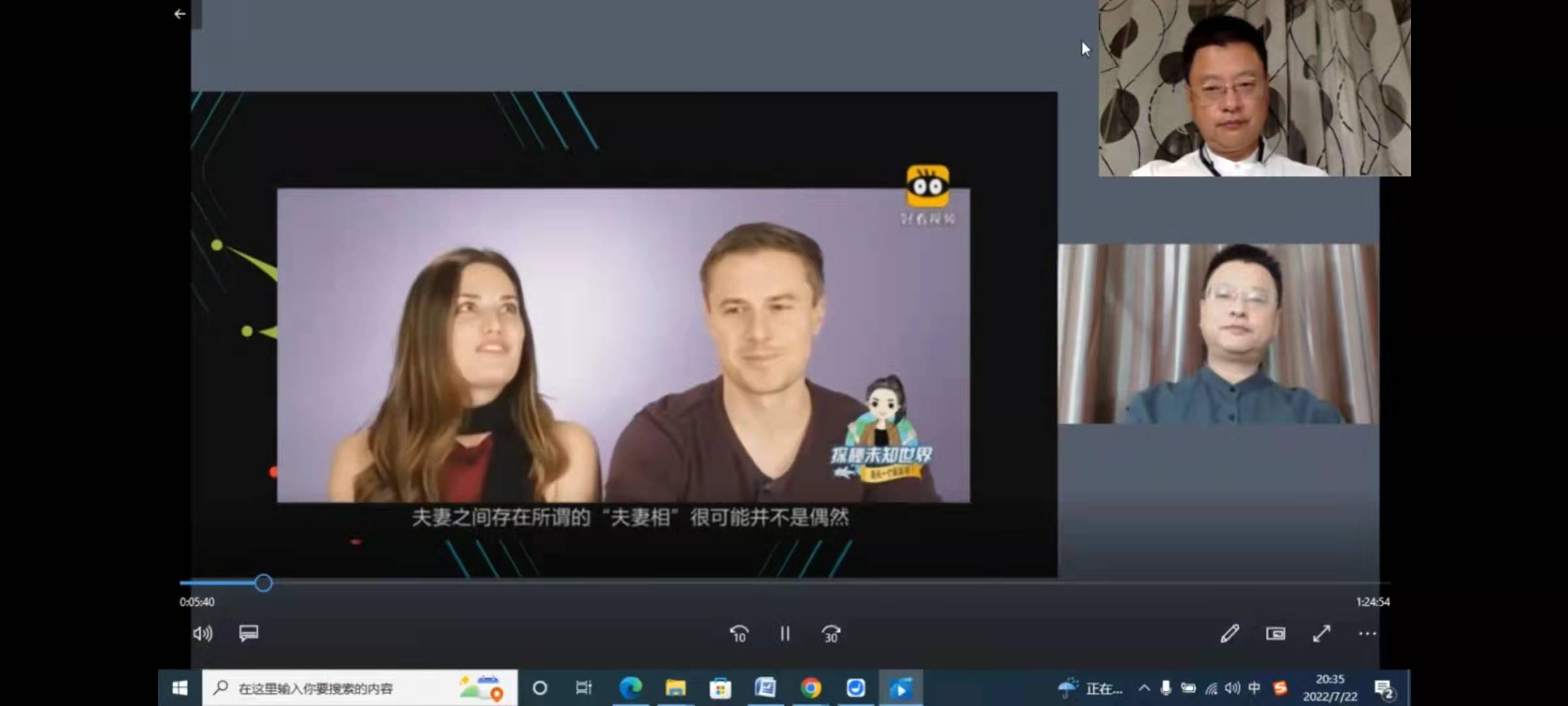Skip back 10 seconds
The height and width of the screenshot is (706, 1568).
pos(739,633)
